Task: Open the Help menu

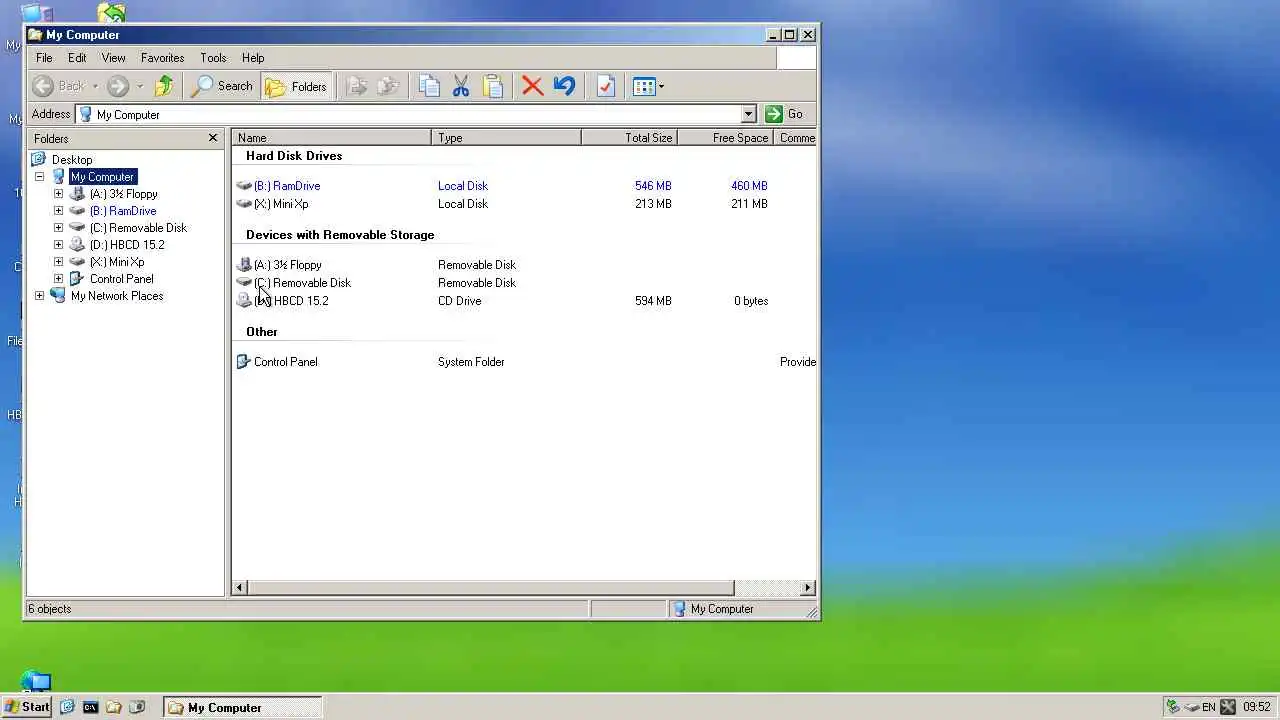Action: tap(253, 58)
